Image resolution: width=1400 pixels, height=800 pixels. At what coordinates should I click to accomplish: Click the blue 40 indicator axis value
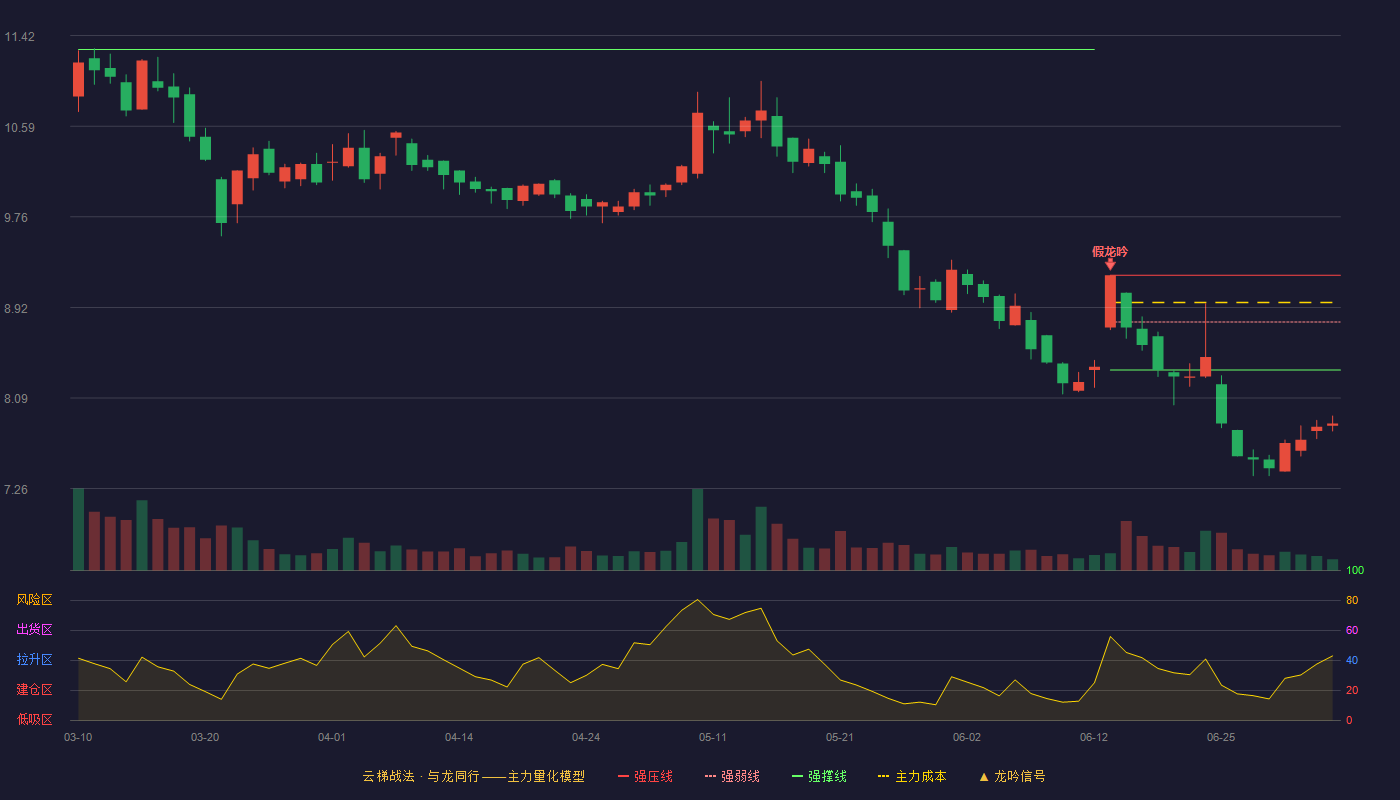click(x=1352, y=660)
